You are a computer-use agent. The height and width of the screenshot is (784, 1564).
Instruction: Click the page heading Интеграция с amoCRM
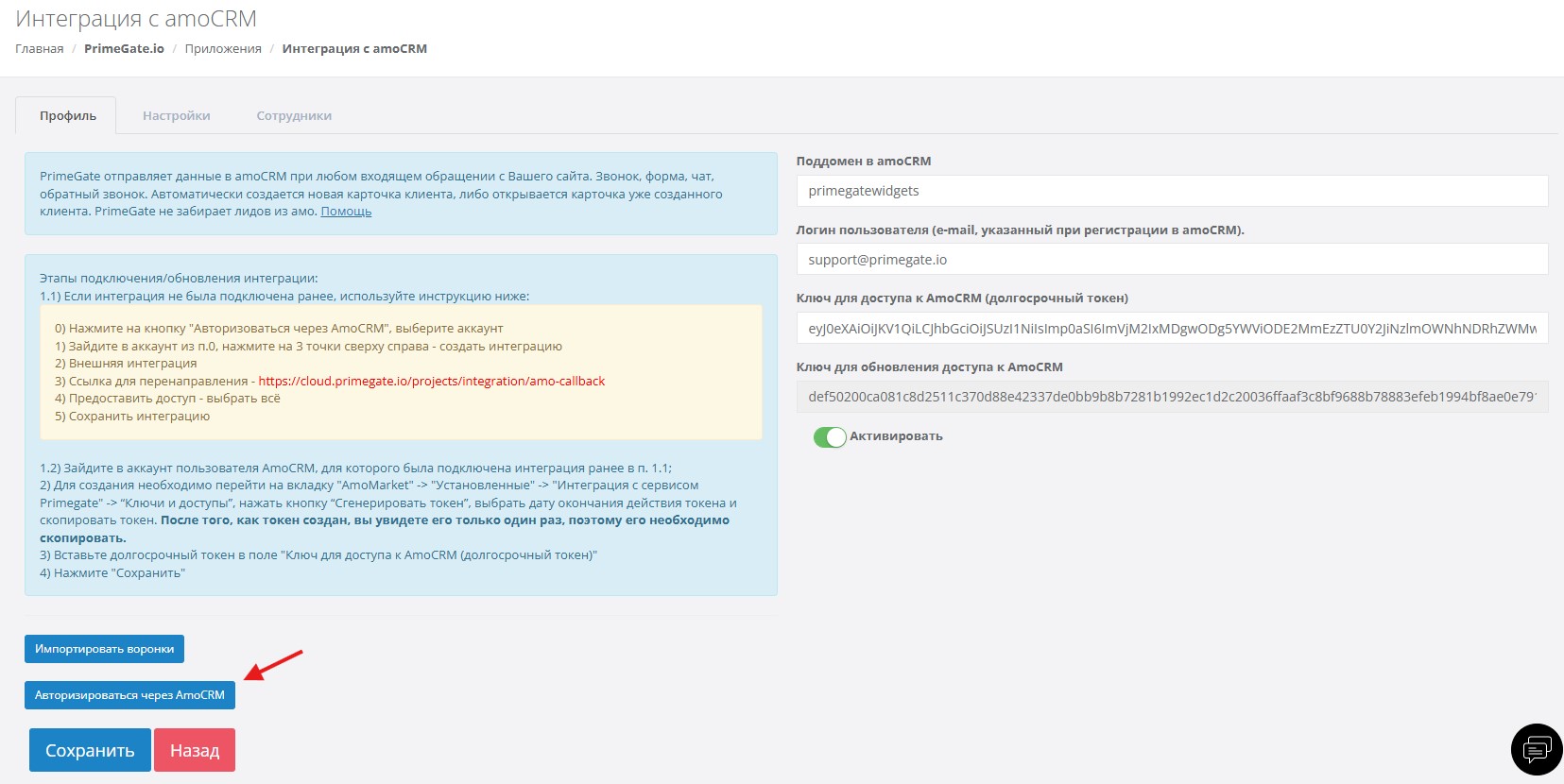point(136,18)
